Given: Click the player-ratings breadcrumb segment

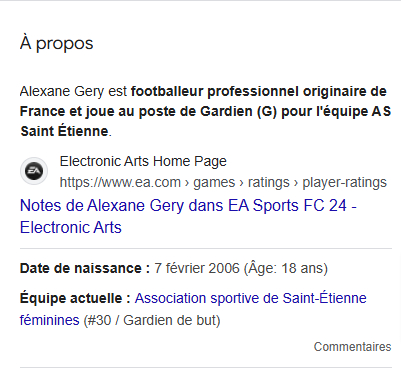Looking at the screenshot, I should [344, 182].
